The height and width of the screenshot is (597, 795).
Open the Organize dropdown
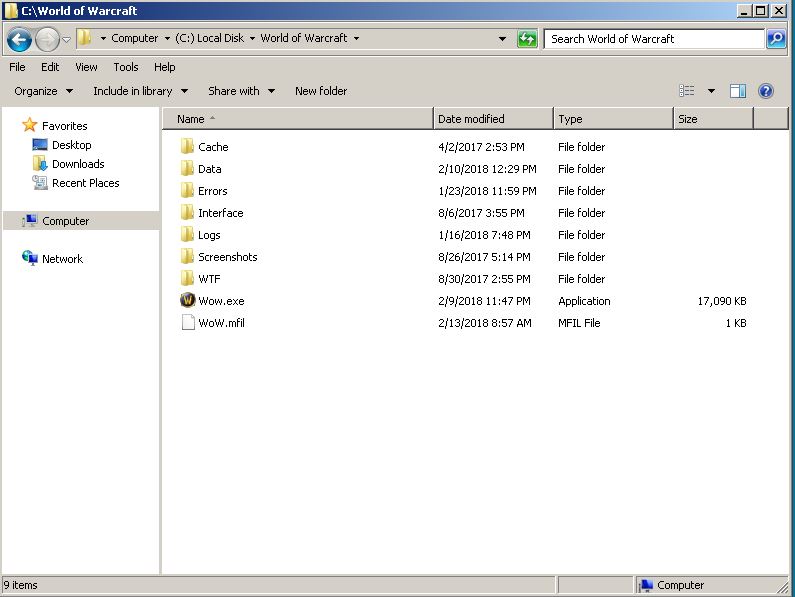44,91
